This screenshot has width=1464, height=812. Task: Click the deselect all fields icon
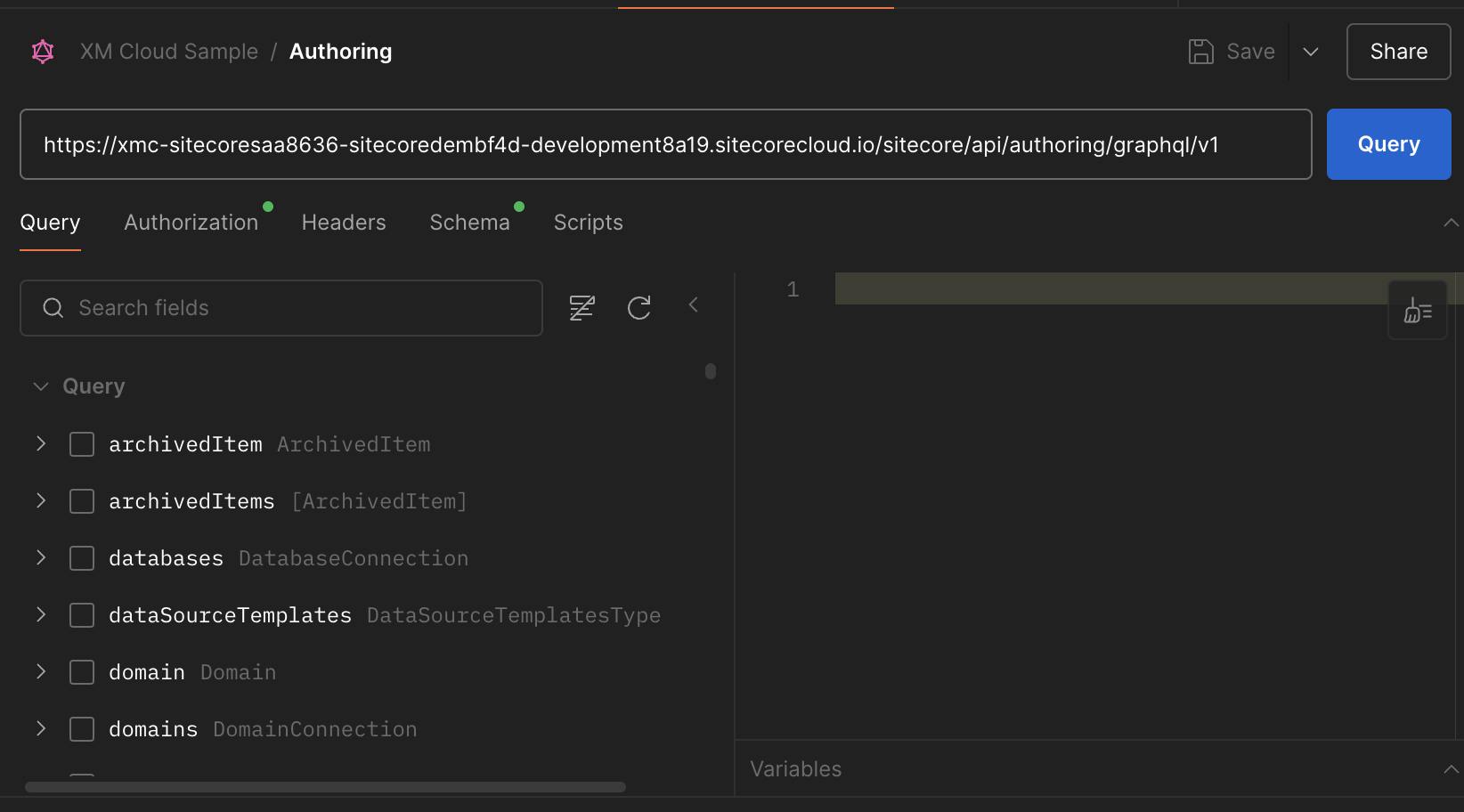click(x=582, y=308)
